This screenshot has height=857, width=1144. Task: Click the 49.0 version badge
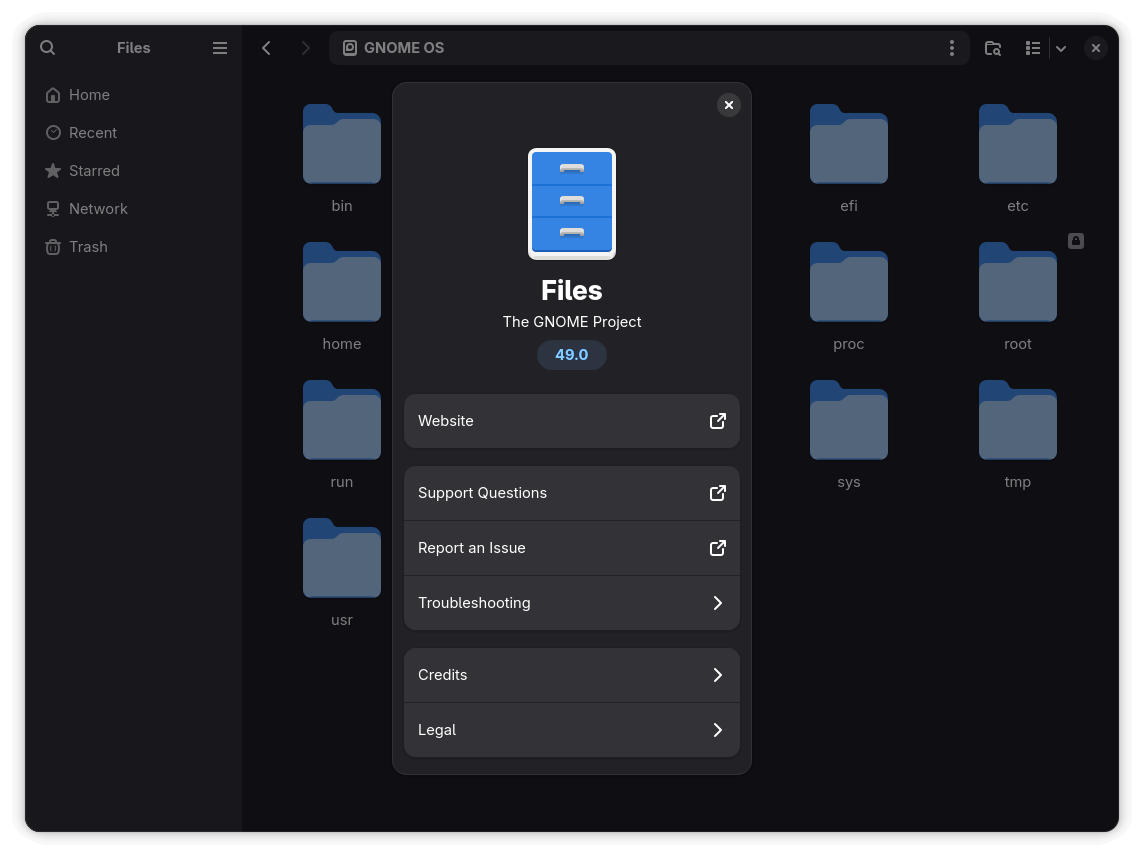click(x=572, y=354)
